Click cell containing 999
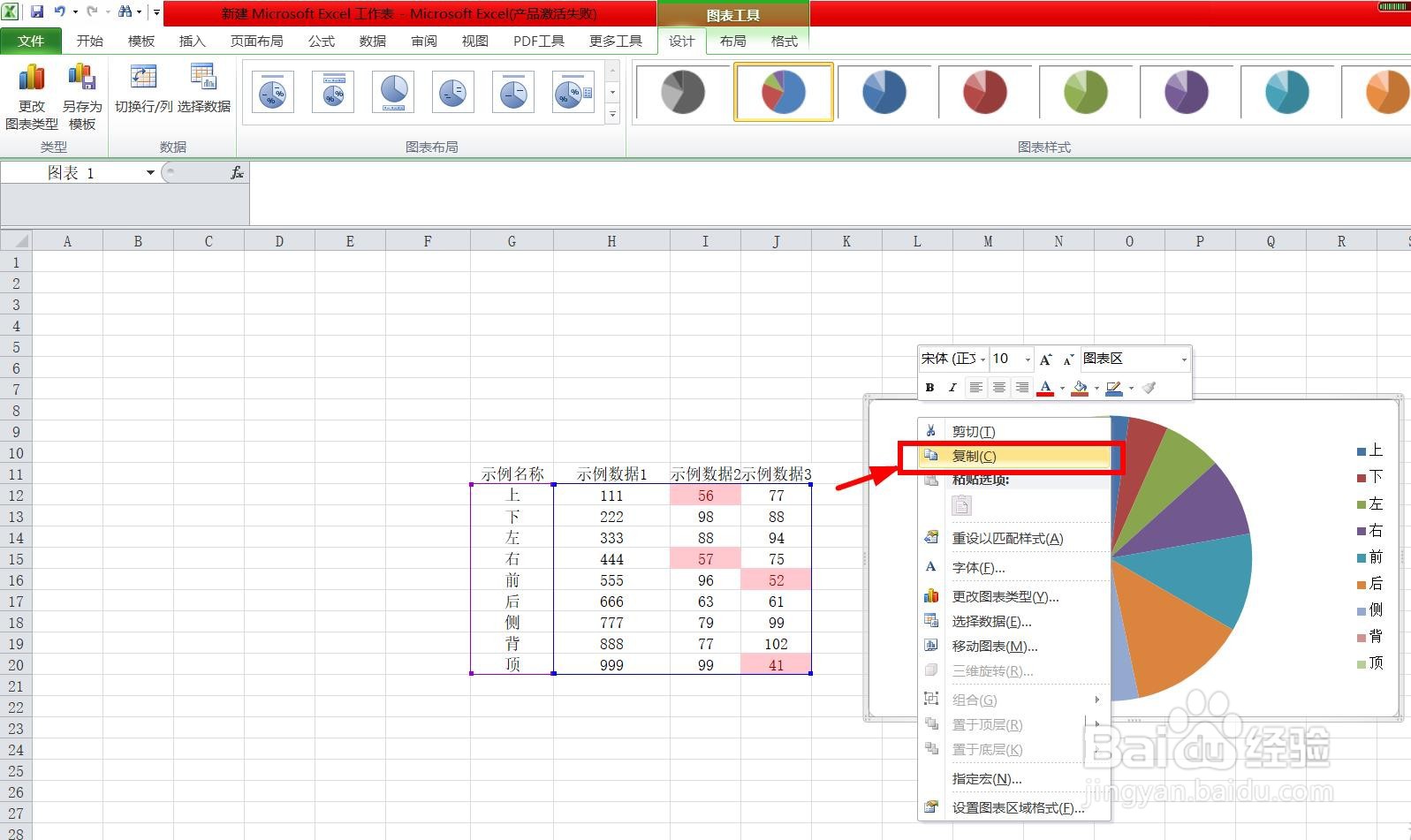This screenshot has width=1411, height=840. pyautogui.click(x=611, y=665)
